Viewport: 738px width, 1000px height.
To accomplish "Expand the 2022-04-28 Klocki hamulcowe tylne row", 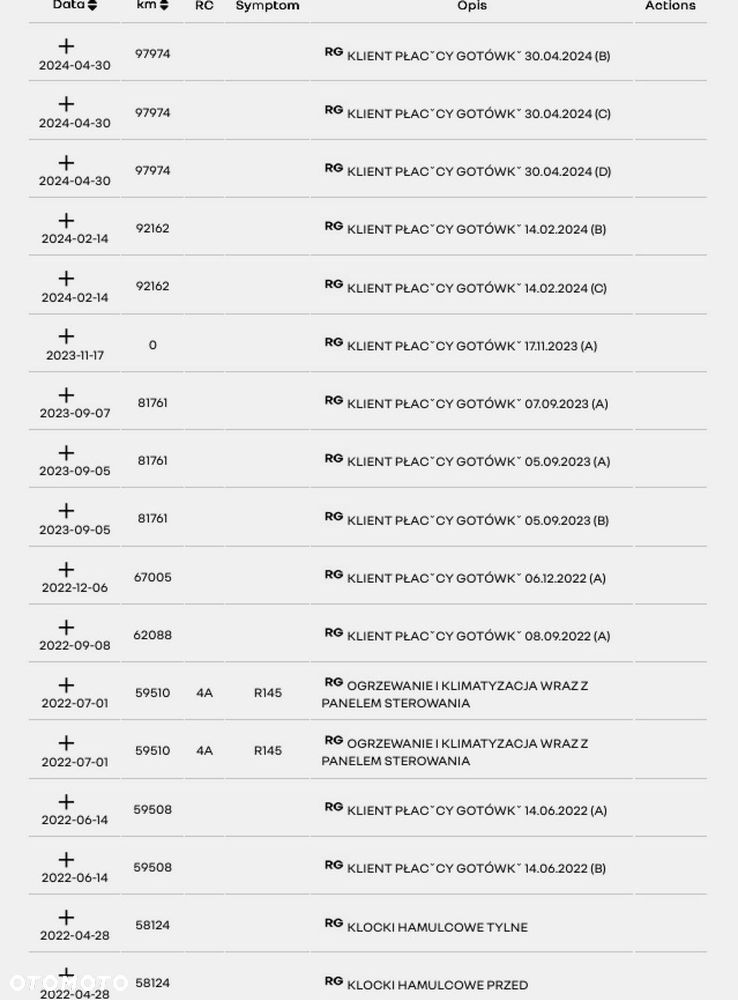I will tap(66, 917).
